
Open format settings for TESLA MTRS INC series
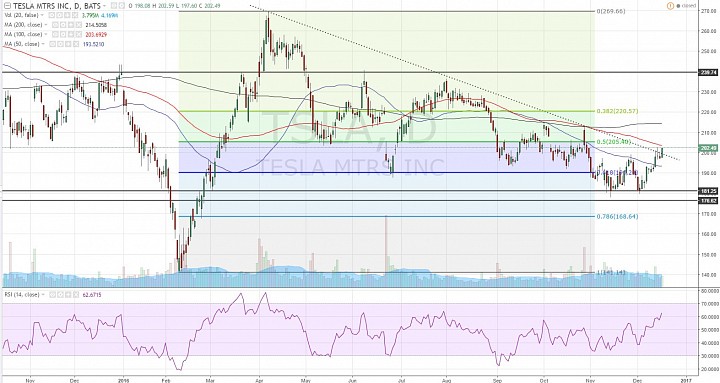click(122, 6)
